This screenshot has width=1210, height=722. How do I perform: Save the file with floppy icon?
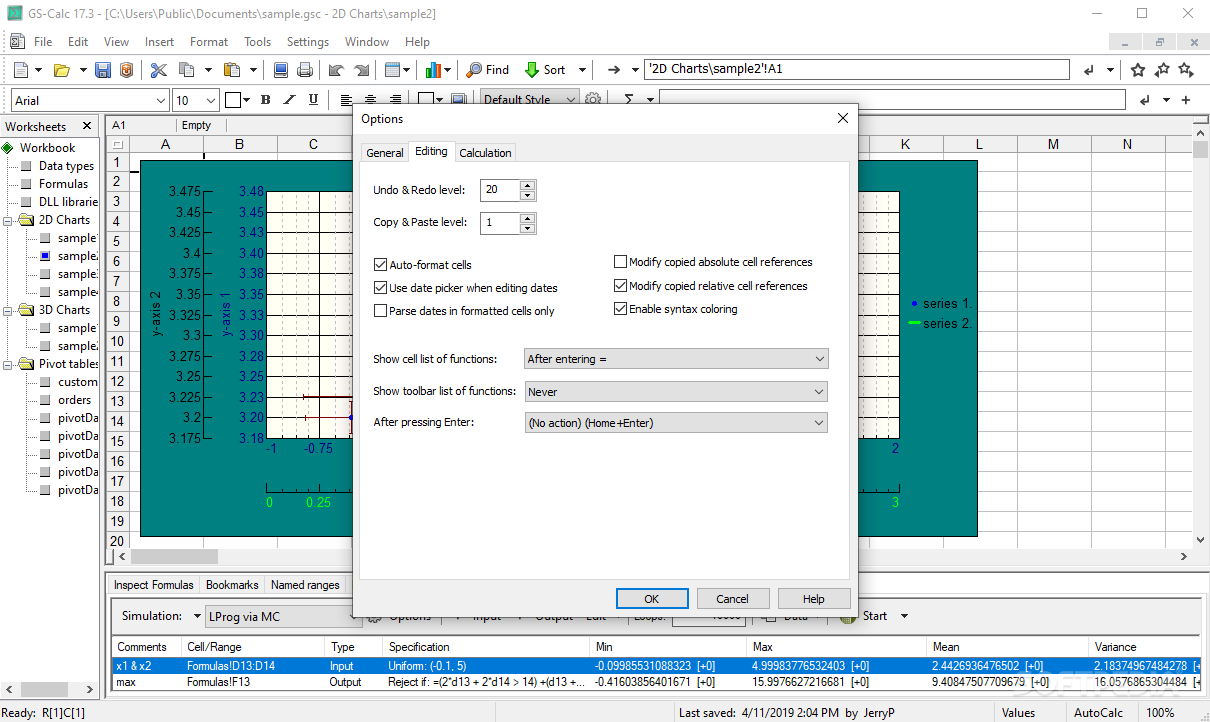coord(103,70)
